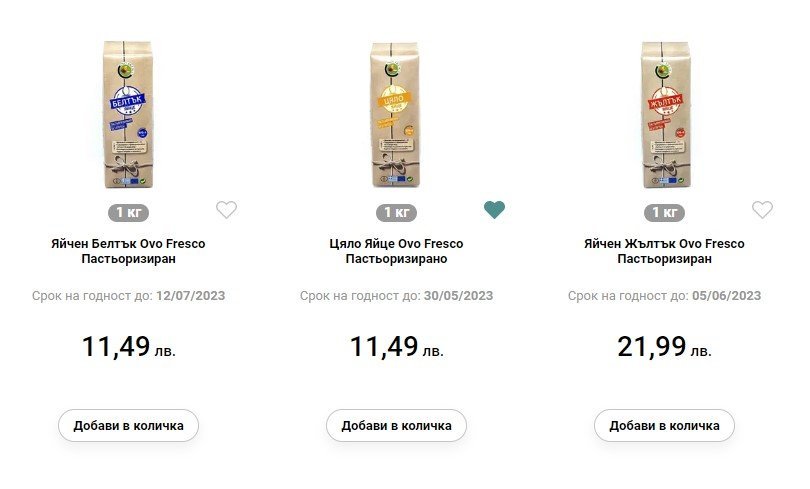This screenshot has width=810, height=489.
Task: Open Яйчен Жълтък Ovo Fresco Пастьоризиран title link
Action: coord(664,251)
